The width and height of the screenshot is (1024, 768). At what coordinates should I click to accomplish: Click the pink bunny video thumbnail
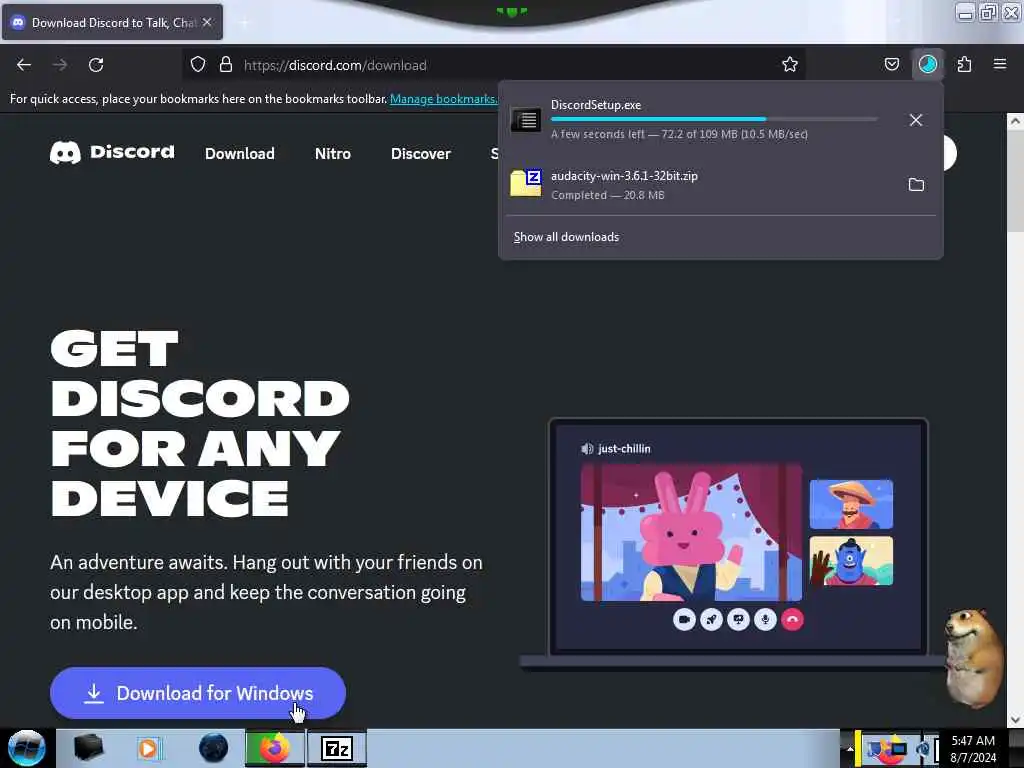(x=691, y=533)
